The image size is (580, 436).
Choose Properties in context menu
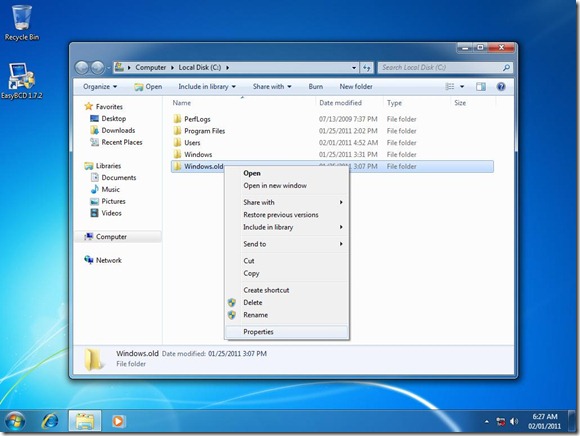click(287, 332)
